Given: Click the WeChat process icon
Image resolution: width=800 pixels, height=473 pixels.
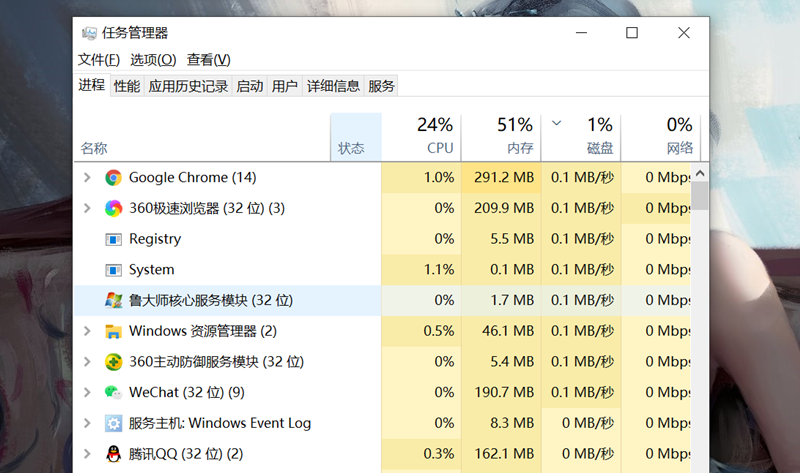Looking at the screenshot, I should 113,392.
